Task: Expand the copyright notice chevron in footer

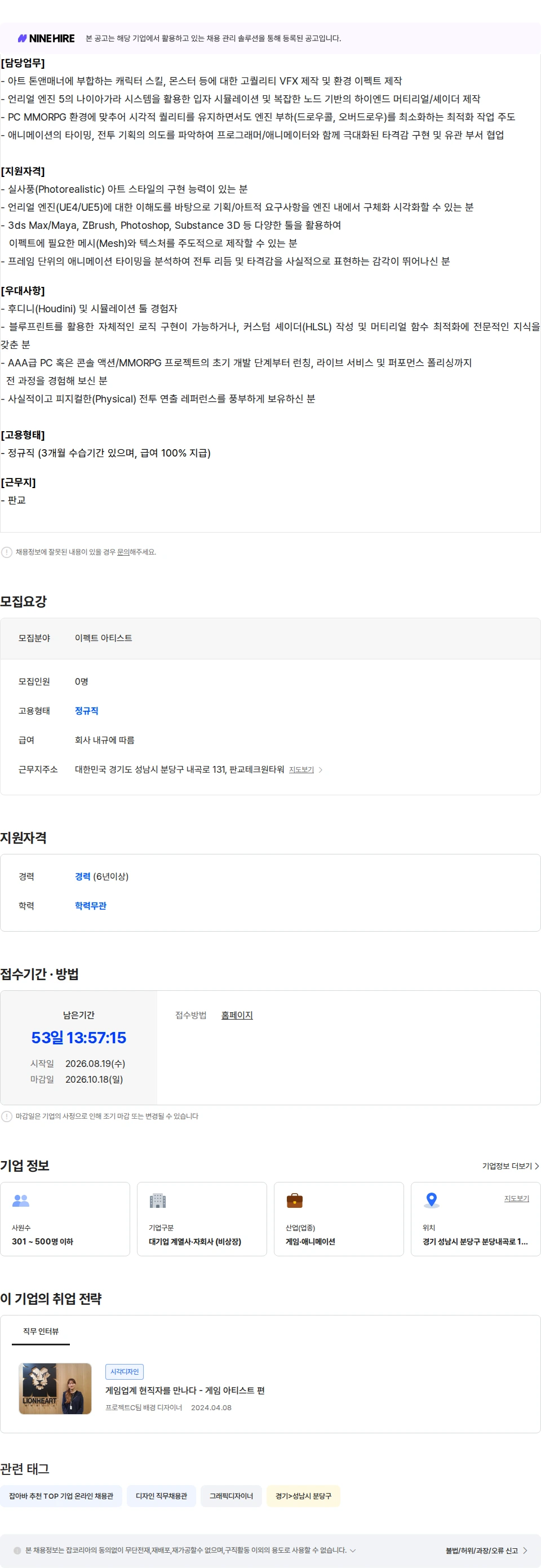Action: coord(352,1551)
